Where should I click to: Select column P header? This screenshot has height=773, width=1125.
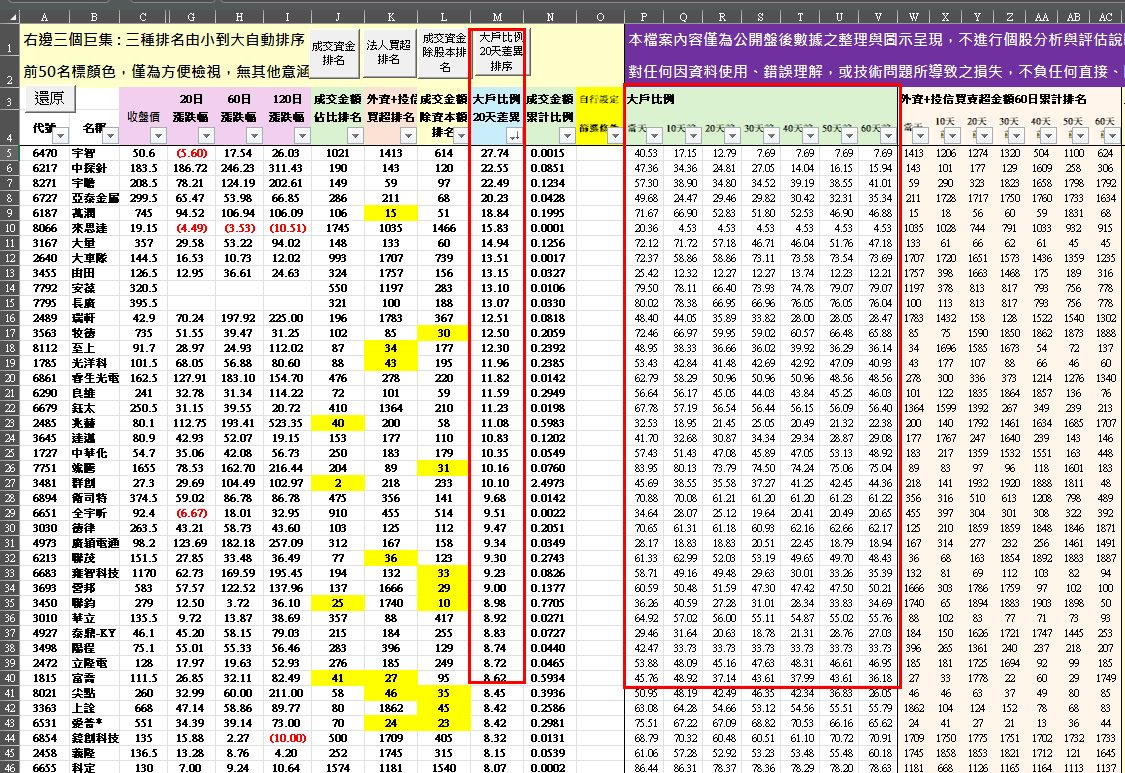pos(644,17)
